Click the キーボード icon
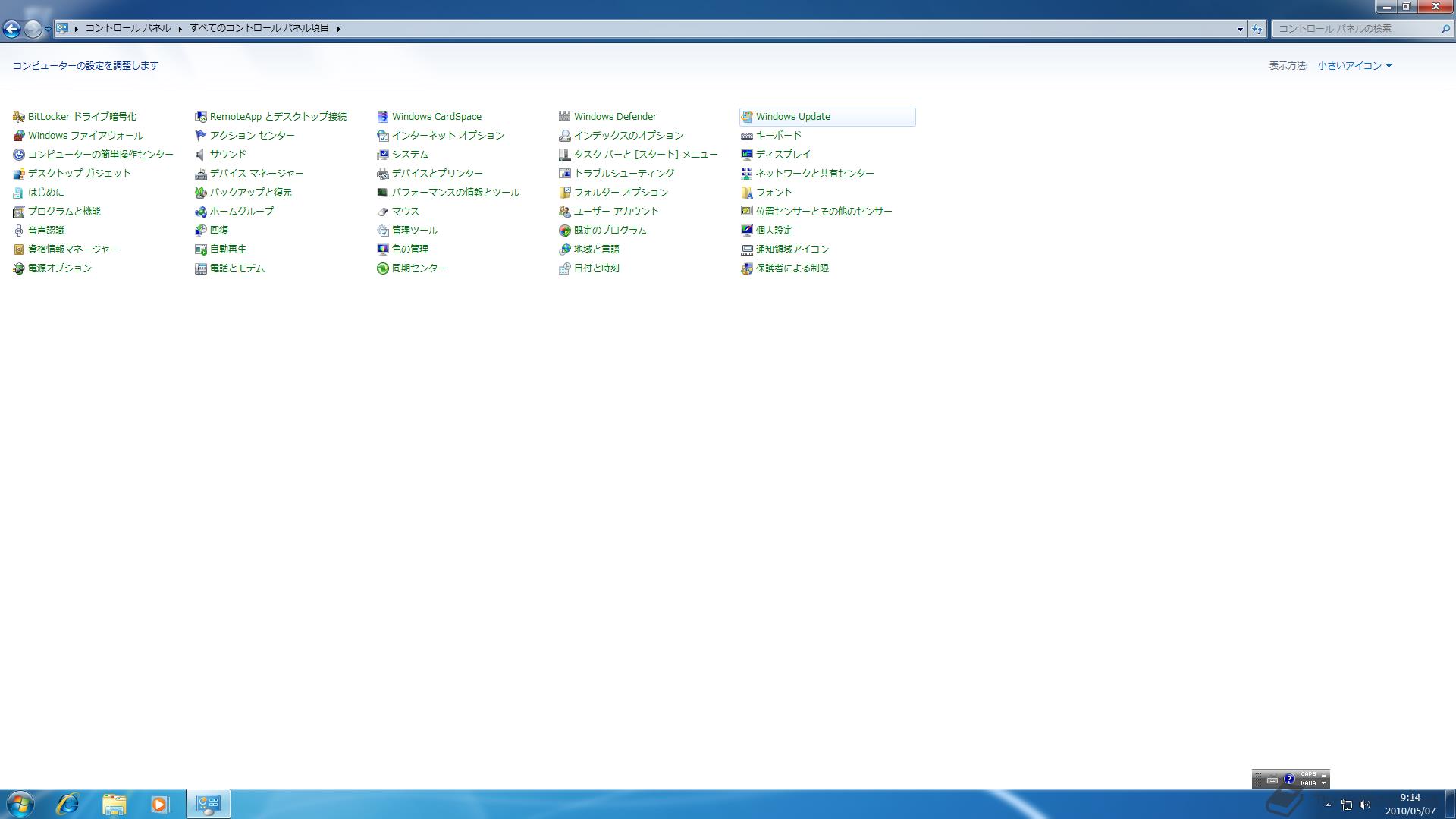Screen dimensions: 1456x819 coord(747,136)
